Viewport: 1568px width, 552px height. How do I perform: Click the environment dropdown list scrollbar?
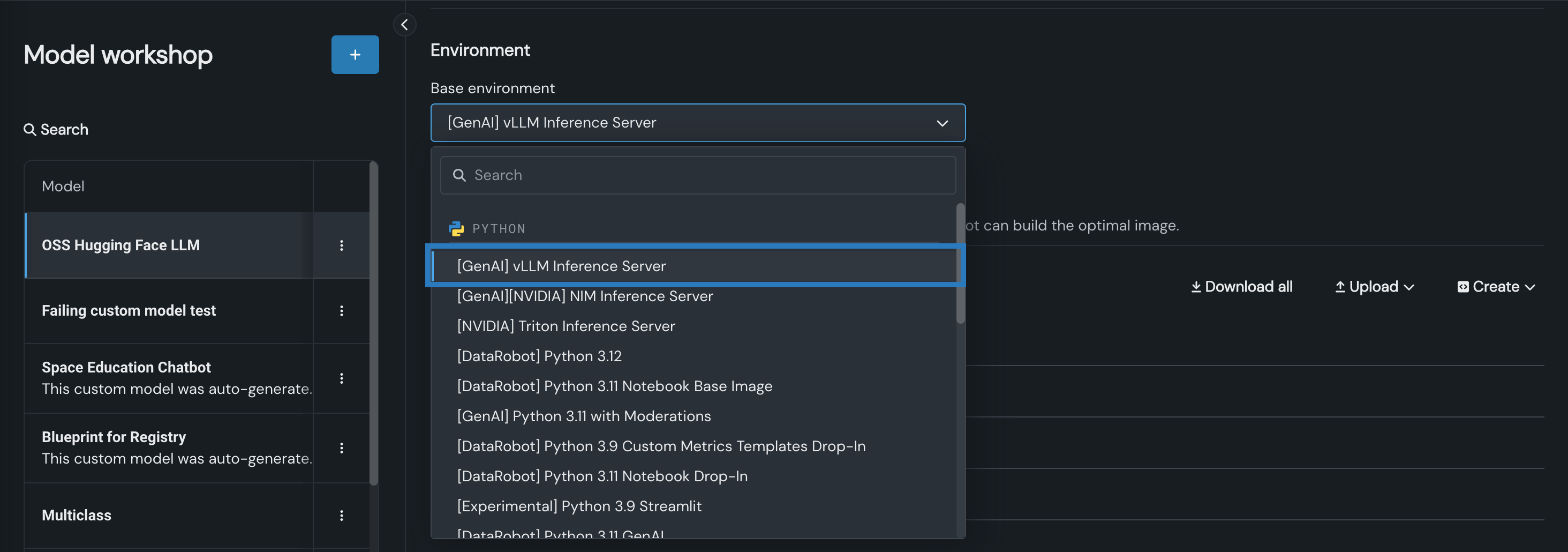click(x=960, y=263)
